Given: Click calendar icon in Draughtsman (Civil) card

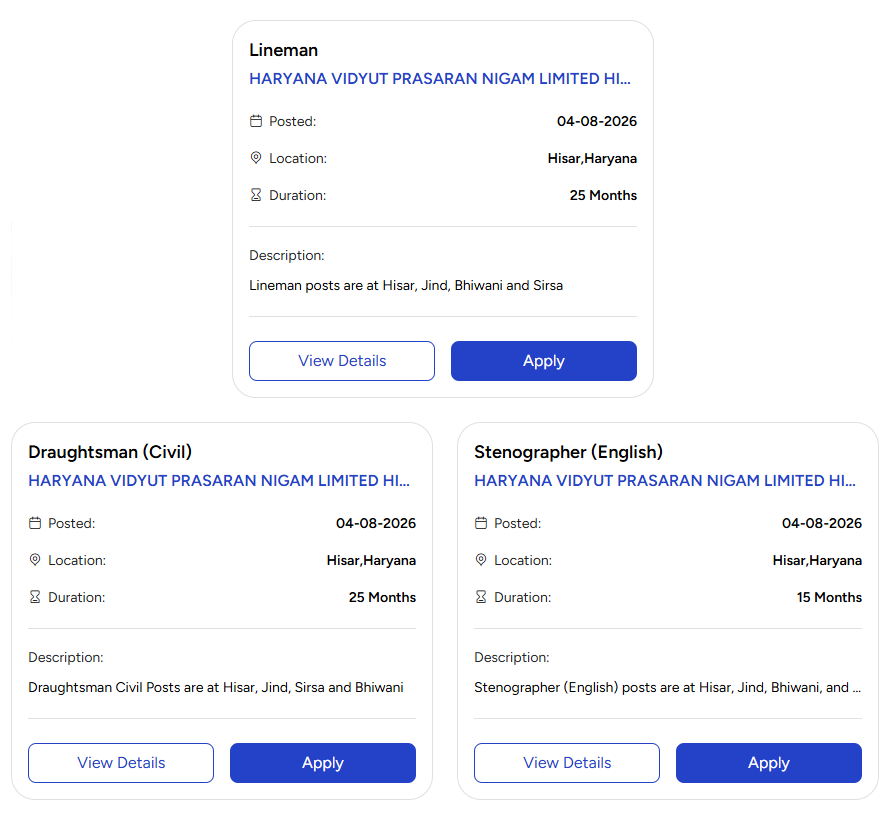Looking at the screenshot, I should 35,523.
